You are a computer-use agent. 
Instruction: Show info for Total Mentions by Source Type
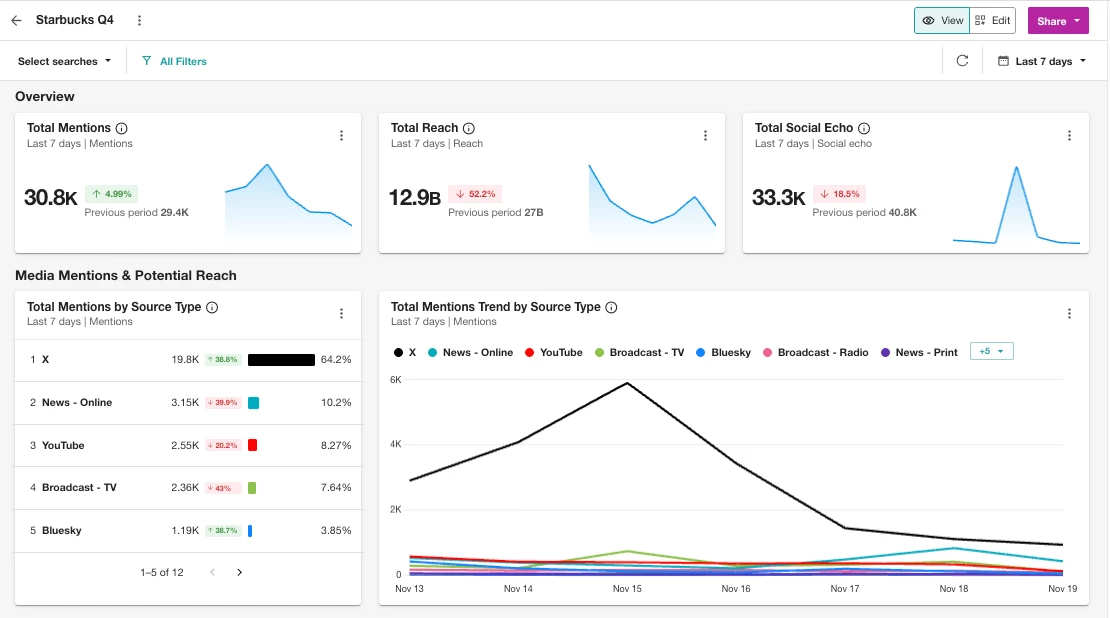pyautogui.click(x=212, y=307)
